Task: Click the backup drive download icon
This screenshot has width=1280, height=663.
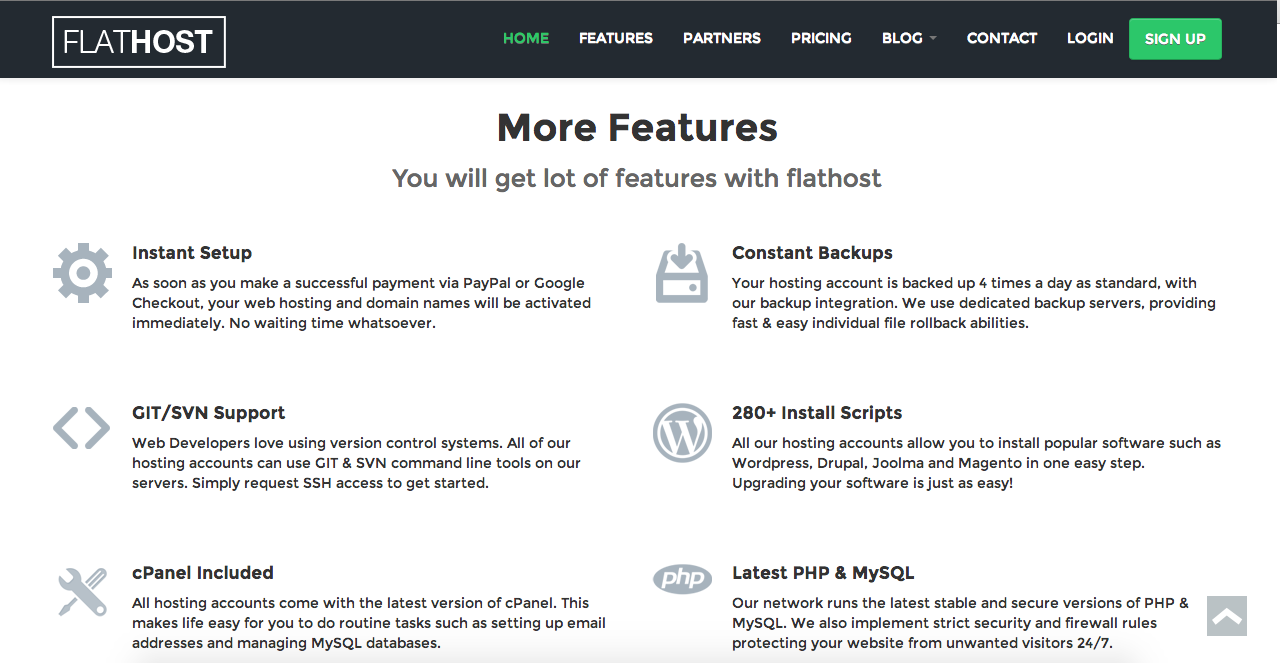Action: tap(682, 272)
